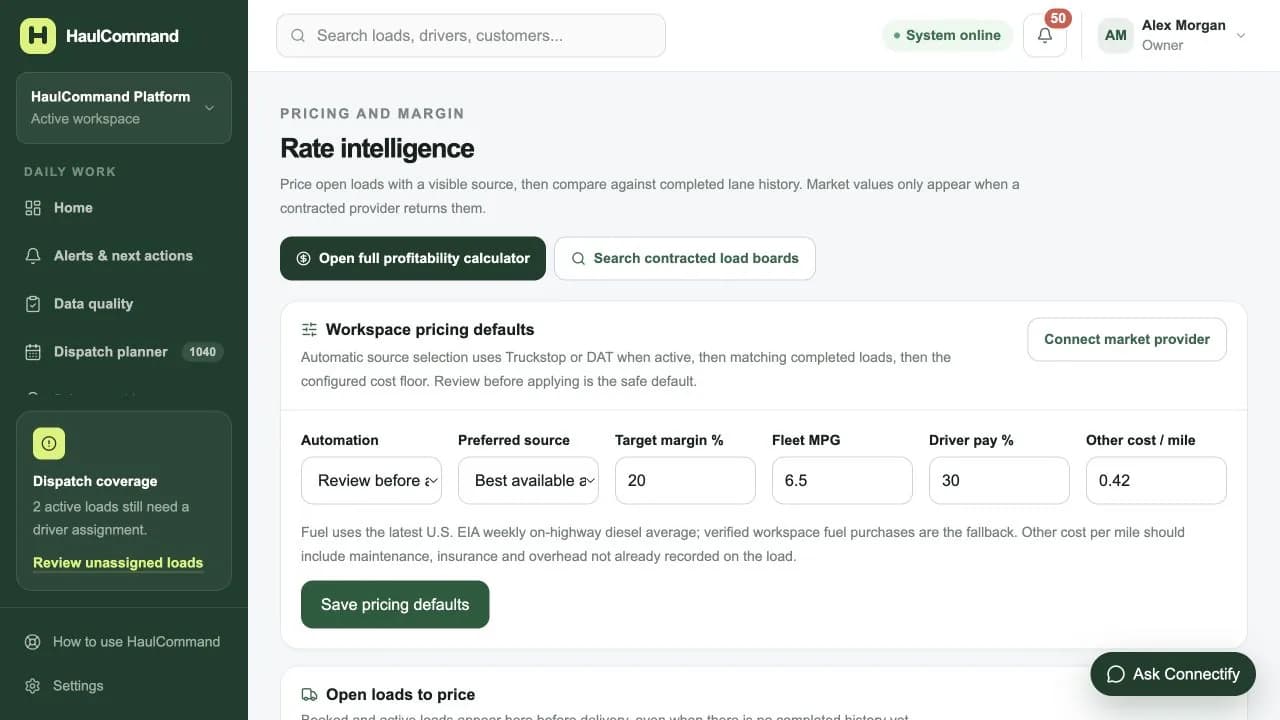Viewport: 1280px width, 720px height.
Task: Click the Dispatch planner calendar icon
Action: point(33,352)
